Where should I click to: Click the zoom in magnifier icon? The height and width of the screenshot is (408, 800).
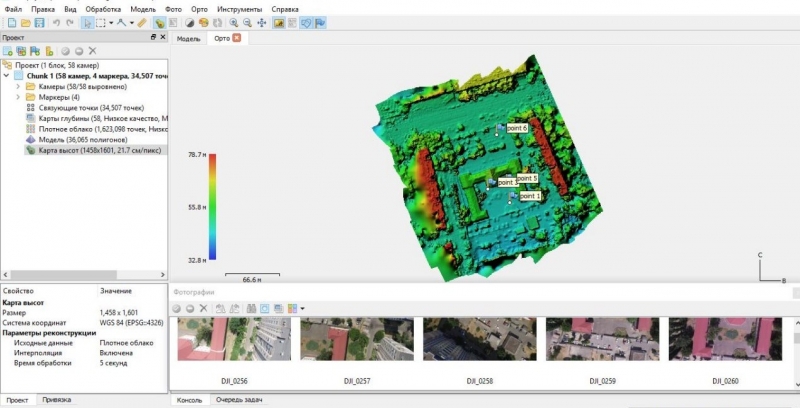(x=234, y=22)
